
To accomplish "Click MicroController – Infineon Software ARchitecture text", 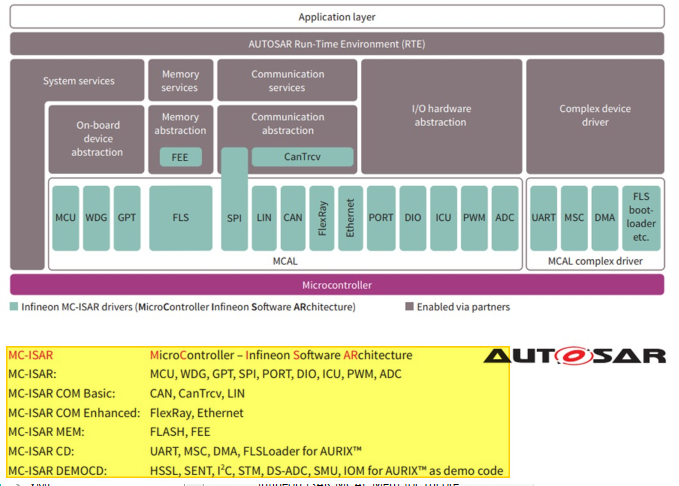I will point(281,355).
